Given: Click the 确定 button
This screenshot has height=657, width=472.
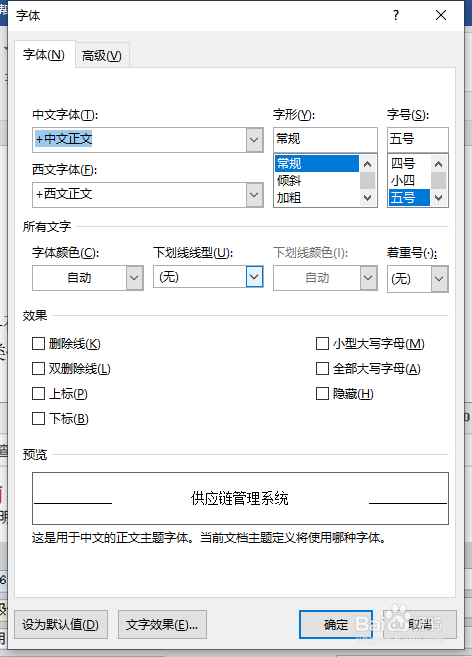Looking at the screenshot, I should (336, 624).
